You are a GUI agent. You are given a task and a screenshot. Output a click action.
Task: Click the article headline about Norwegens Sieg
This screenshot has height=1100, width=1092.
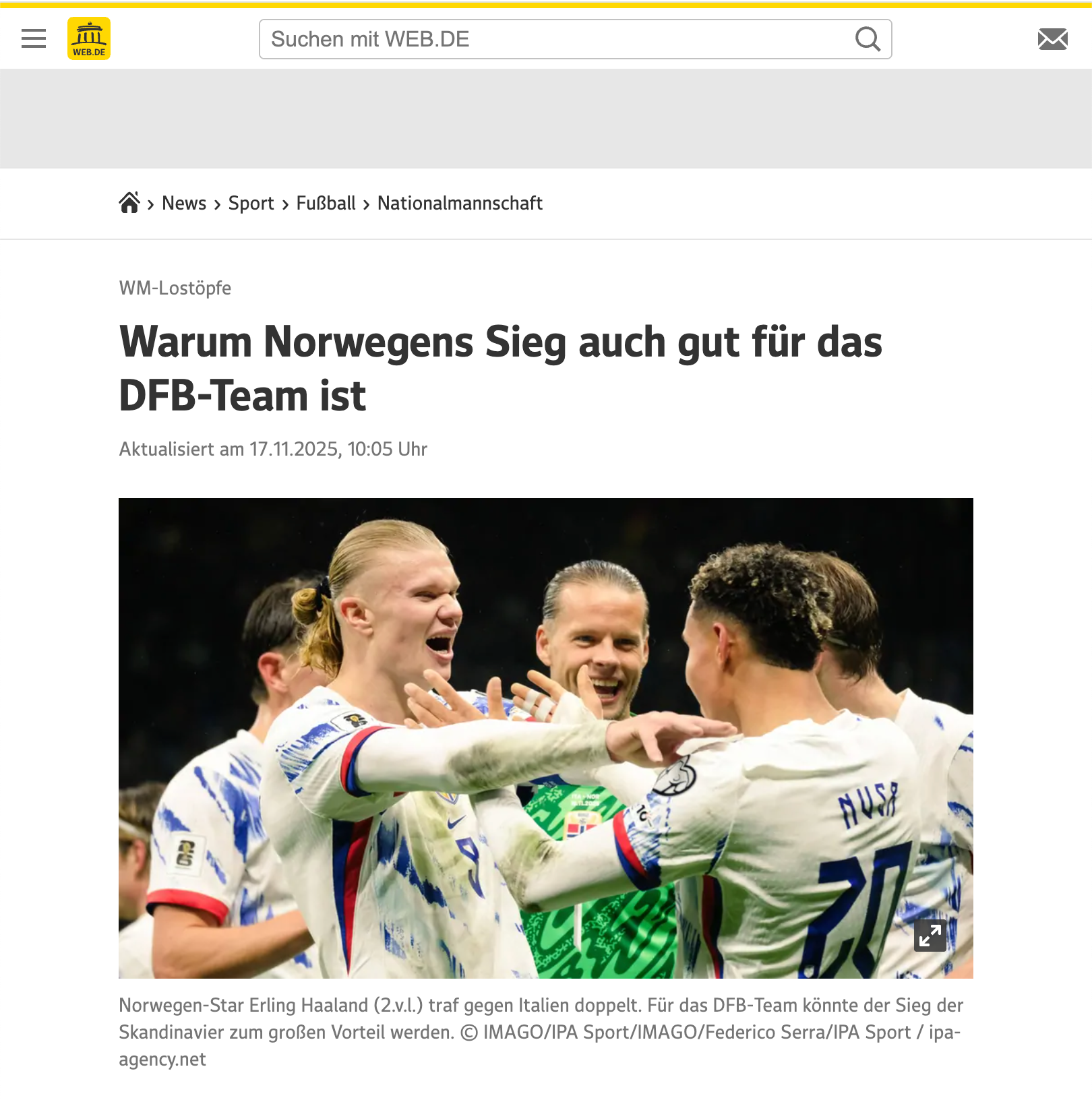click(x=500, y=368)
